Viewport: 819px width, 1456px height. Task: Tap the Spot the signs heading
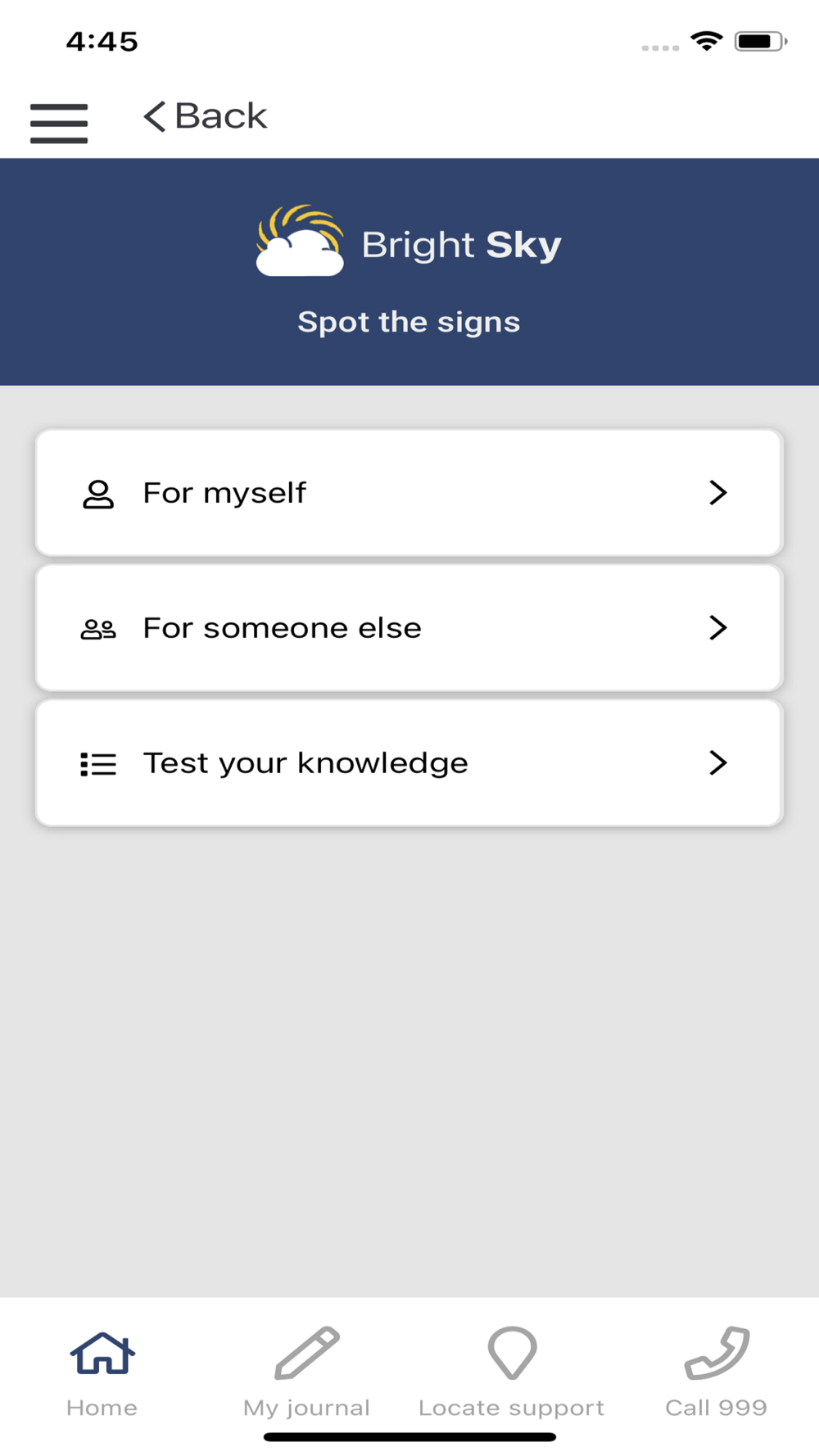[409, 323]
